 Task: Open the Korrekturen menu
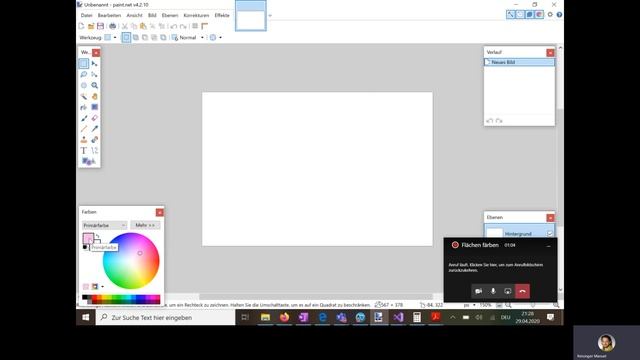click(x=196, y=16)
